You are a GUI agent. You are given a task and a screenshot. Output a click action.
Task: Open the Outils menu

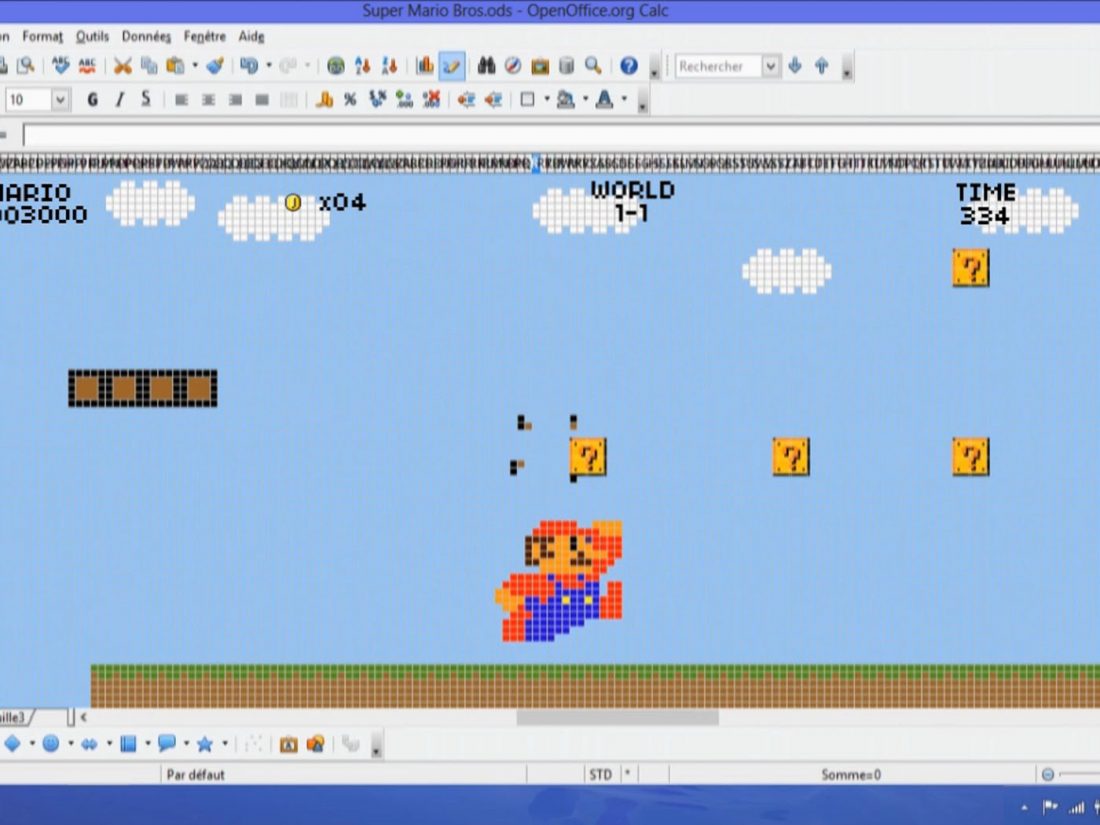pos(92,36)
